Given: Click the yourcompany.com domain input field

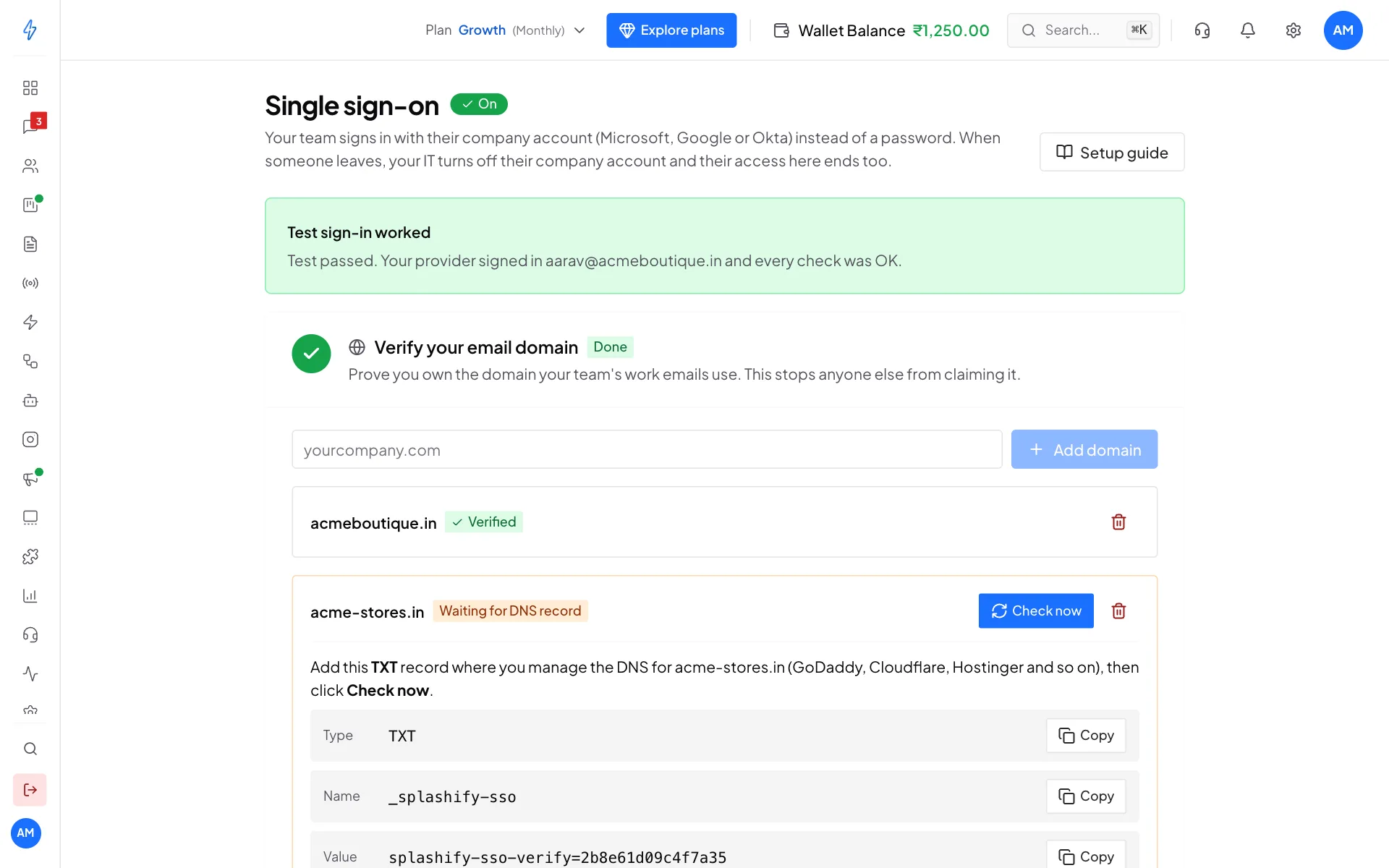Looking at the screenshot, I should tap(647, 449).
